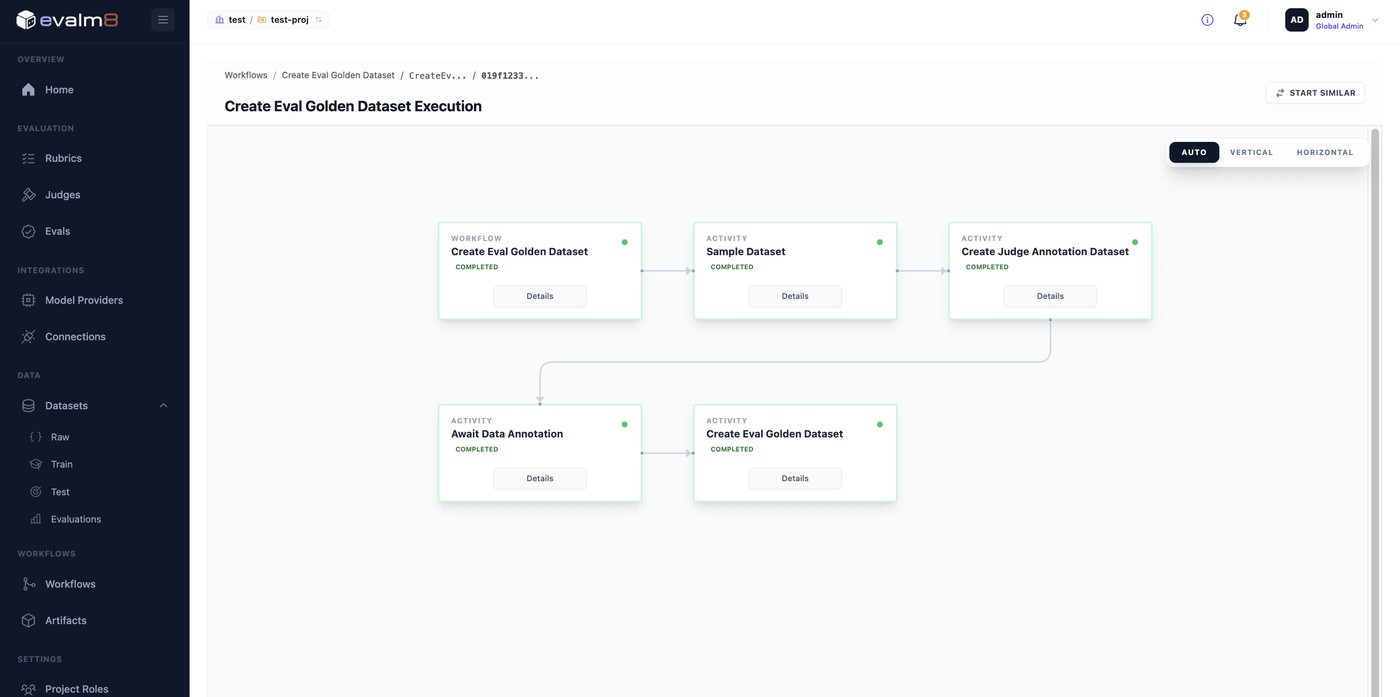The width and height of the screenshot is (1400, 697).
Task: Click the Await Data Annotation node title
Action: point(507,434)
